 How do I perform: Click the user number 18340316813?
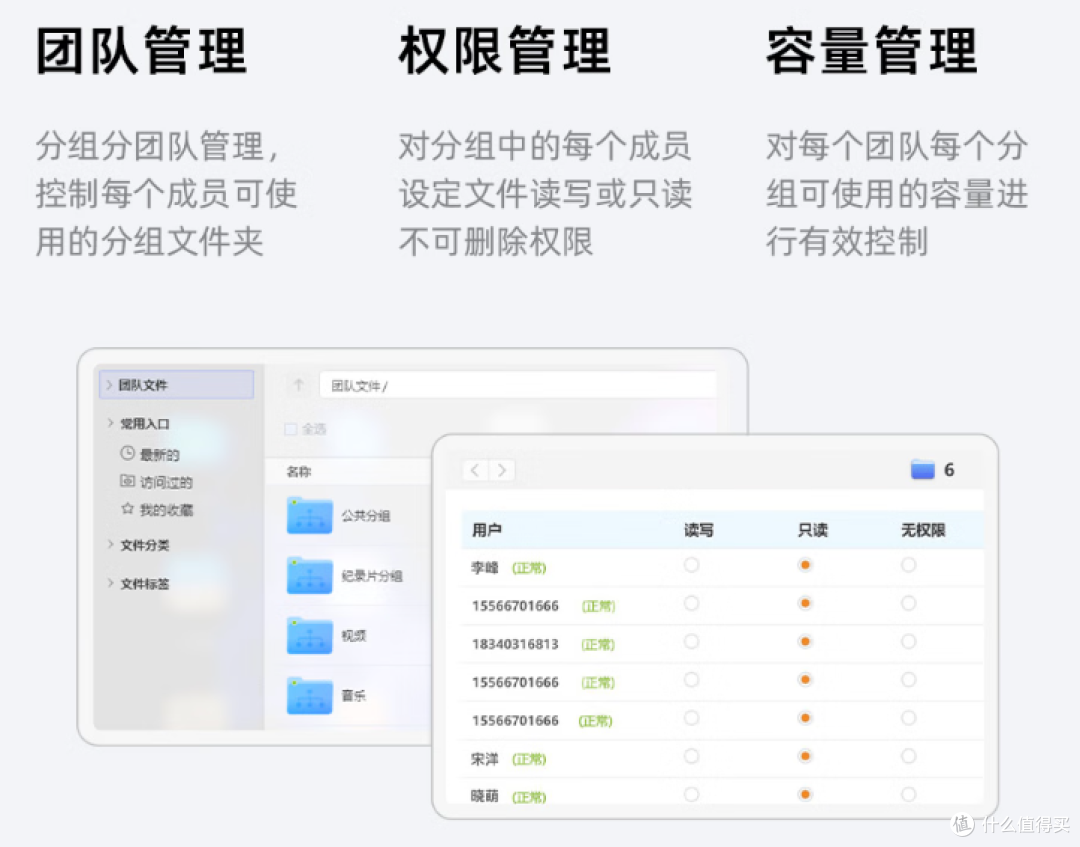click(x=515, y=644)
